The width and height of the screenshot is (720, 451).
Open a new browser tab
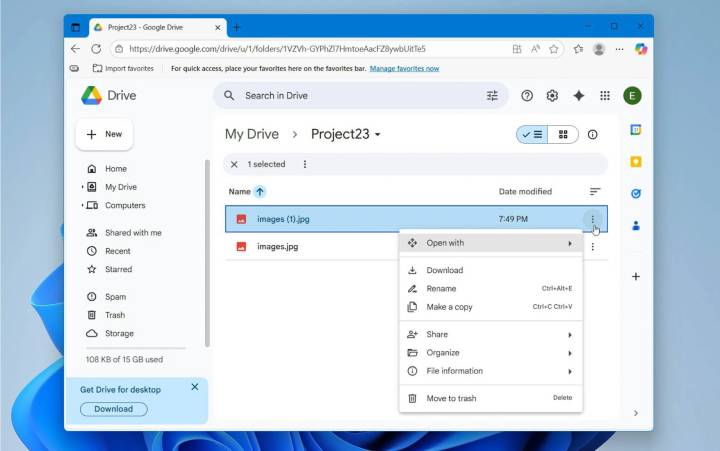pos(236,28)
